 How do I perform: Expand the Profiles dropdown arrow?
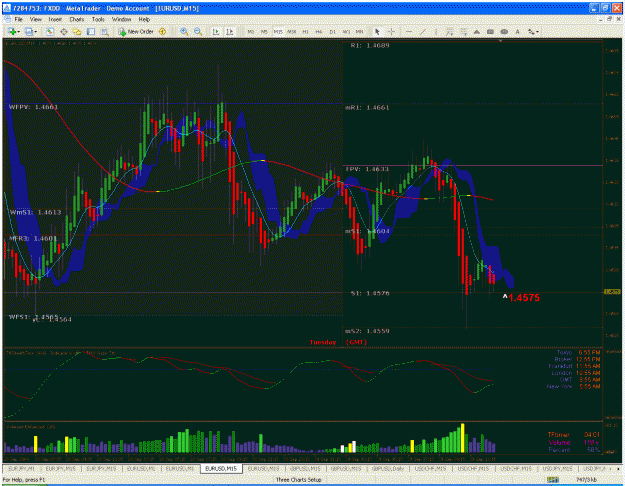click(x=35, y=32)
